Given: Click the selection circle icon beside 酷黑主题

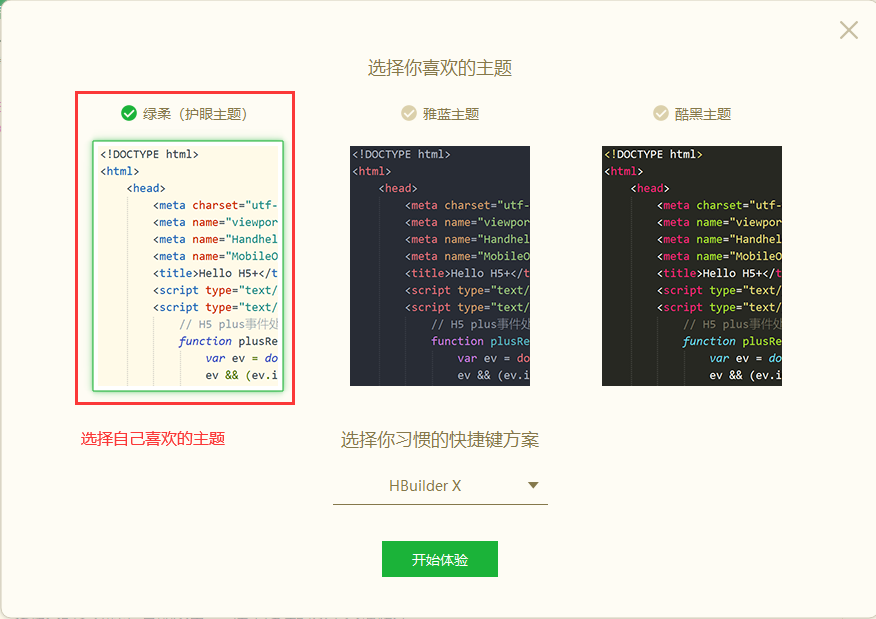Looking at the screenshot, I should pos(660,113).
